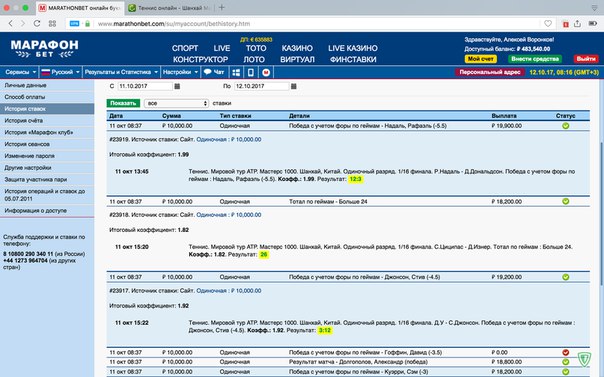The image size is (604, 377).
Task: Open the Чат chat bubble
Action: (214, 72)
